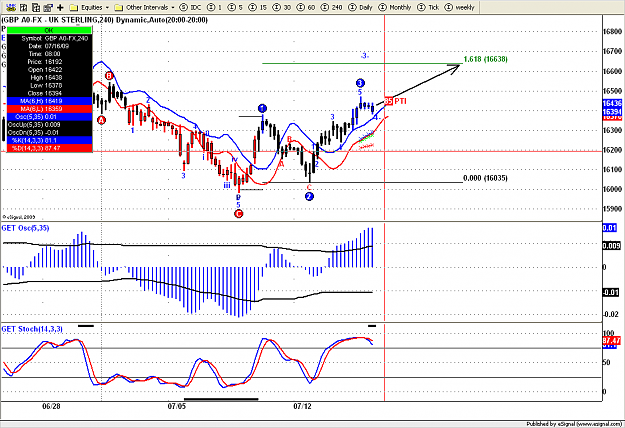Click the red circled A wave label
The height and width of the screenshot is (428, 625).
click(x=101, y=120)
